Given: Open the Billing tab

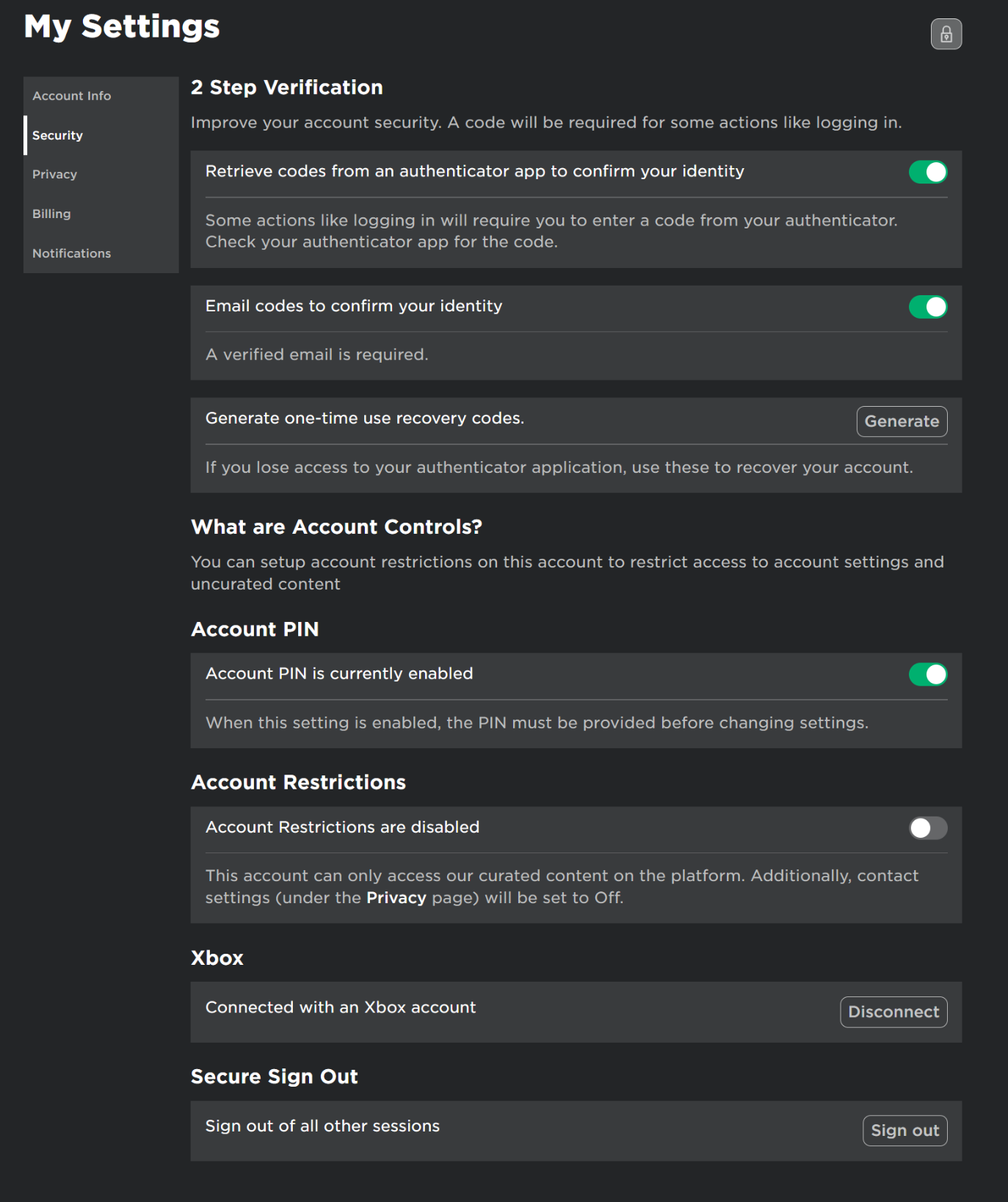Looking at the screenshot, I should [x=51, y=214].
